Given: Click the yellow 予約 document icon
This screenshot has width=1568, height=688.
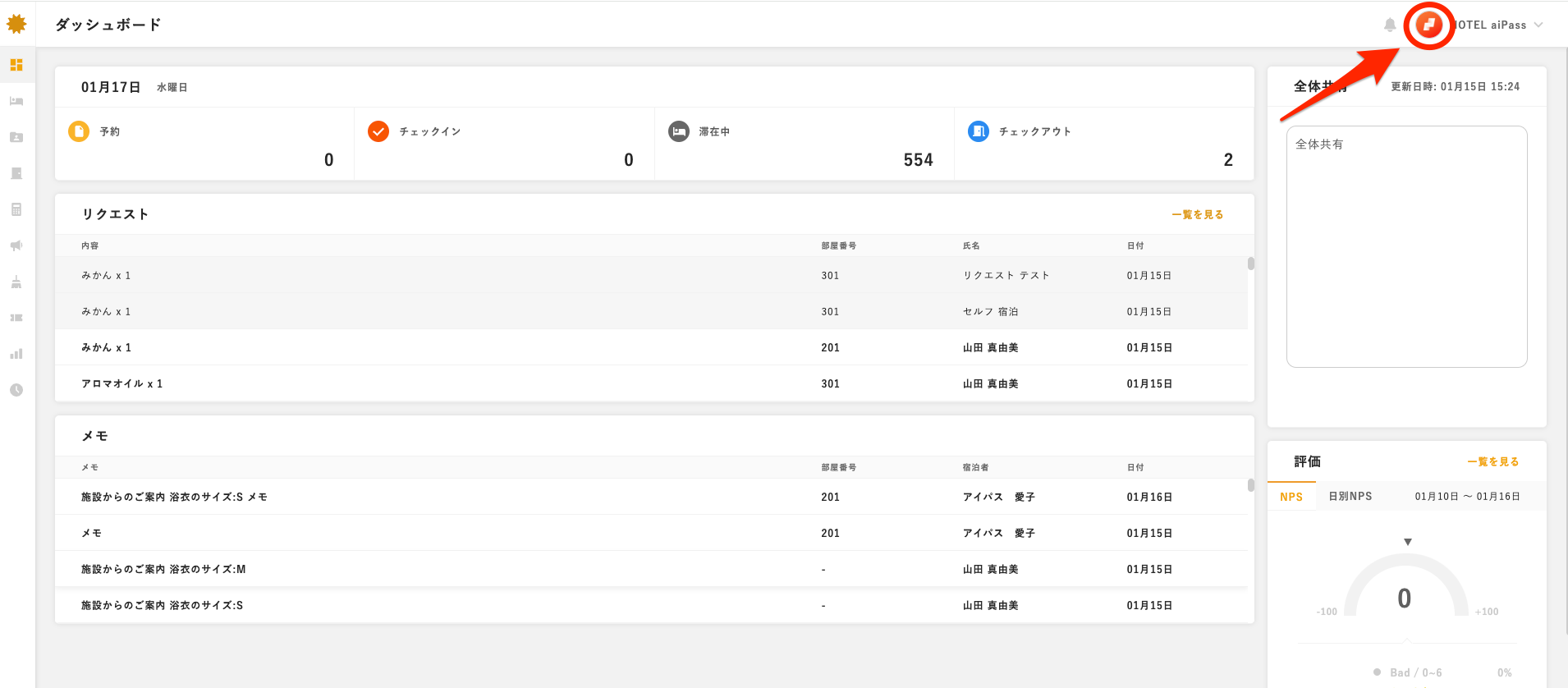Looking at the screenshot, I should tap(79, 131).
